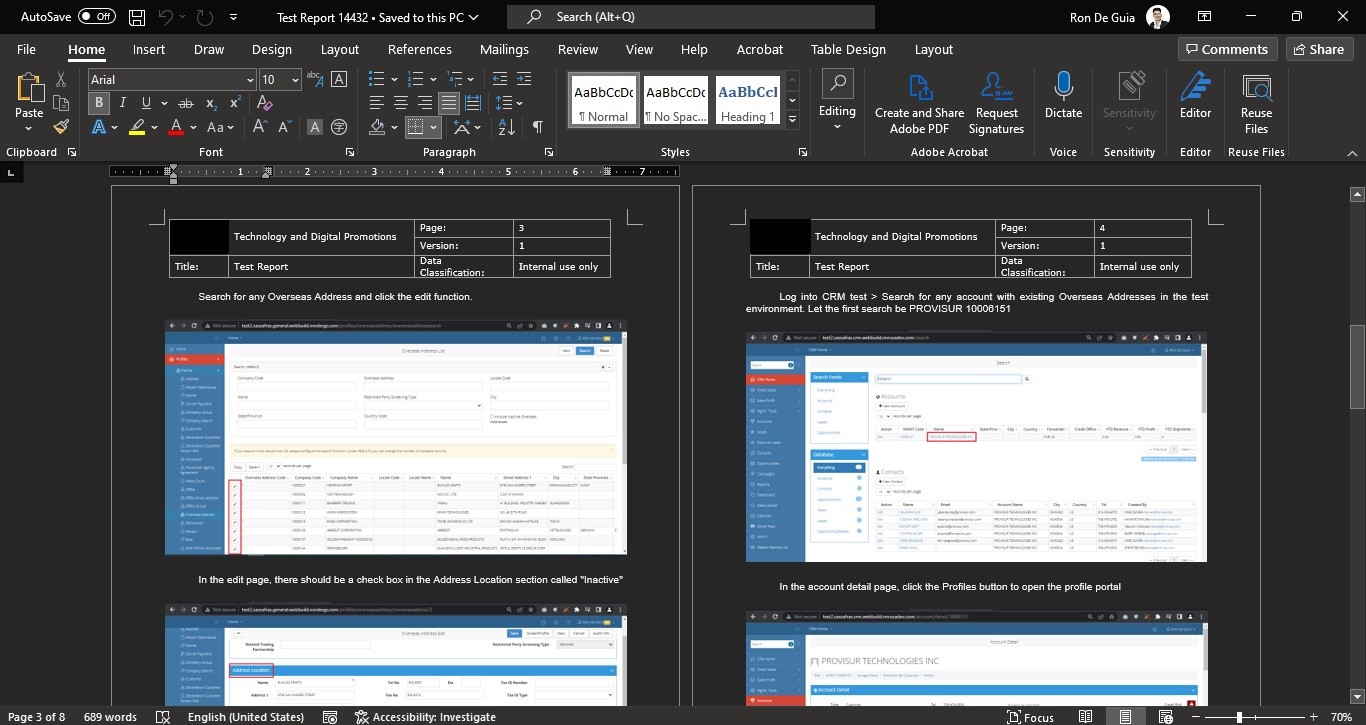Click Create and Share Adobe PDF
Image resolution: width=1366 pixels, height=725 pixels.
tap(919, 104)
